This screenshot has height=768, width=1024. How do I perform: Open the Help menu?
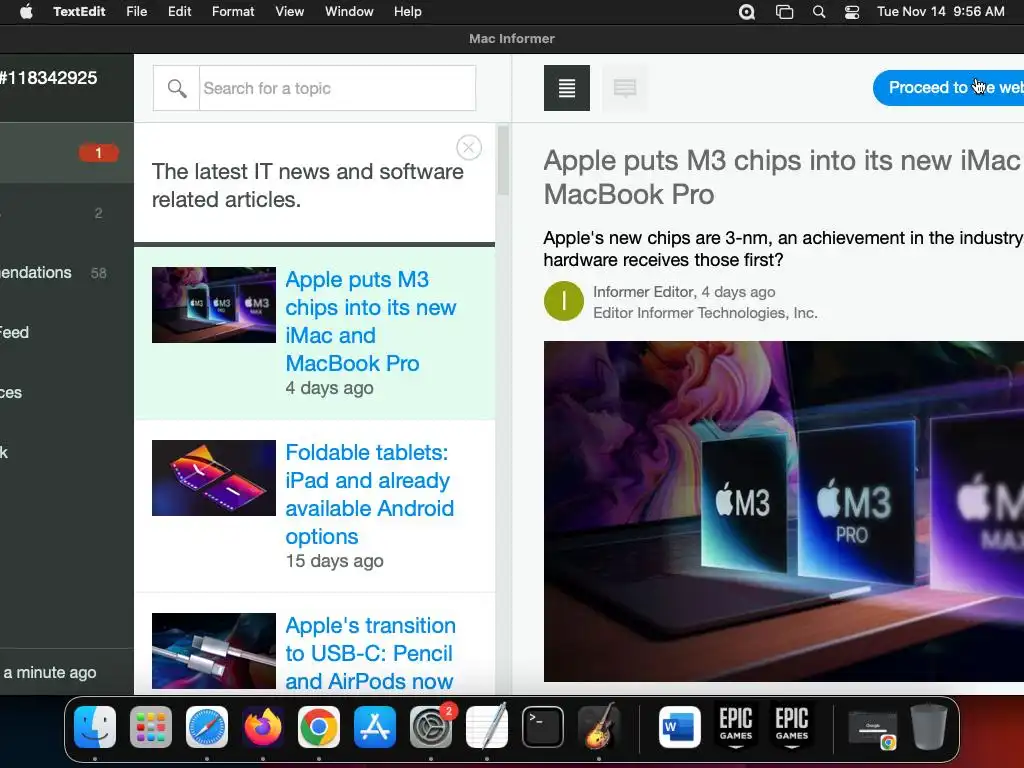click(x=408, y=12)
